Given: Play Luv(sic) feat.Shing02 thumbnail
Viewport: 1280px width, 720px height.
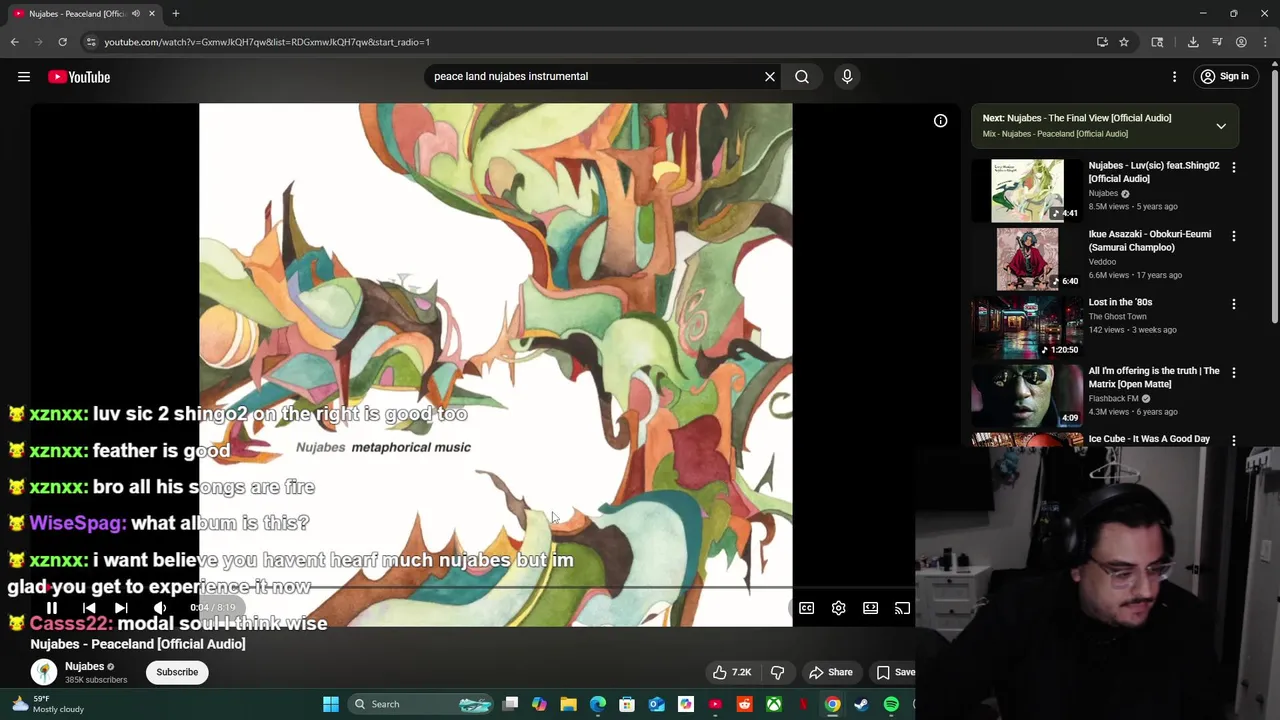Looking at the screenshot, I should pos(1027,190).
